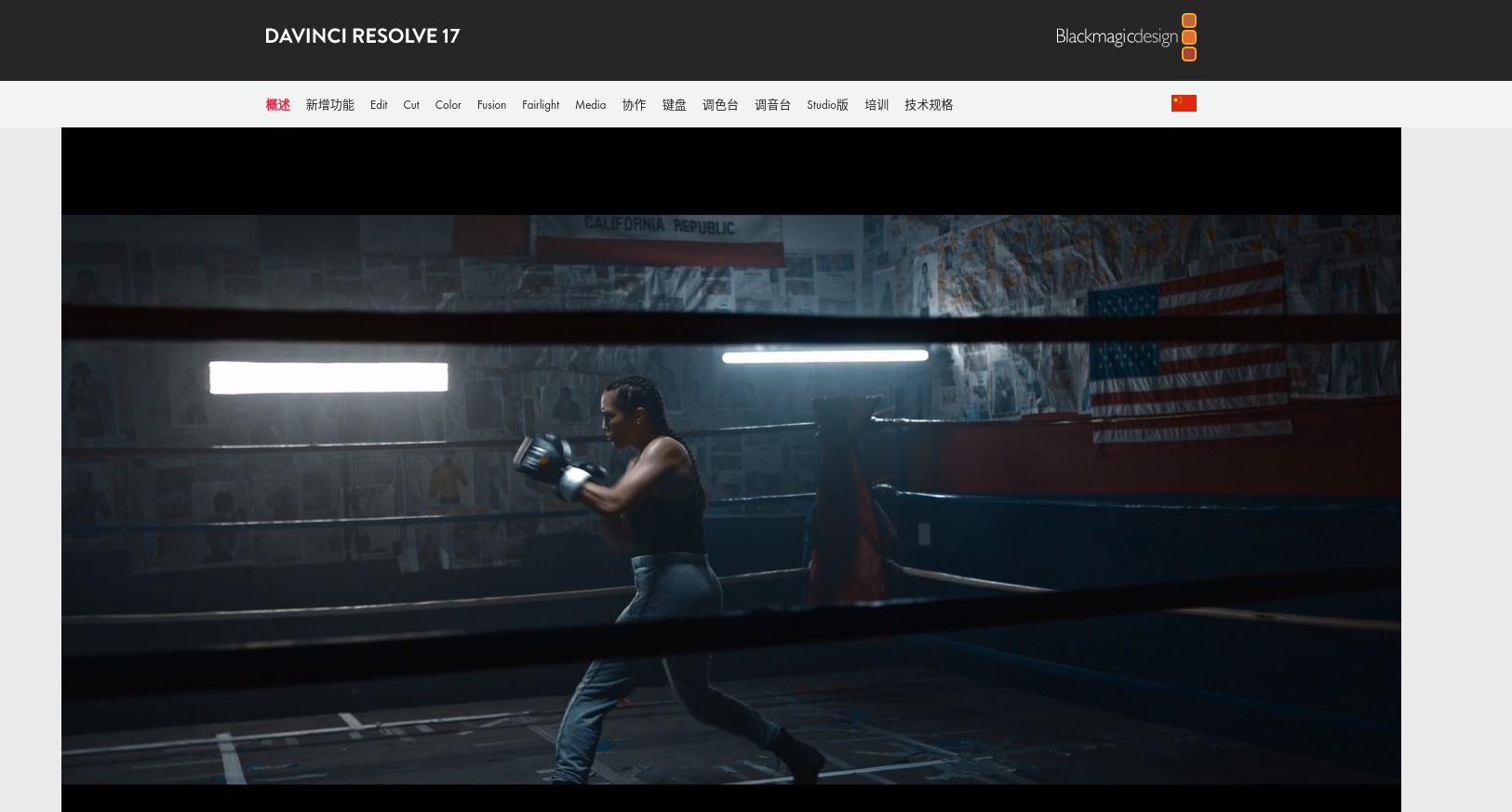The image size is (1512, 812).
Task: Open the Media section
Action: point(590,105)
